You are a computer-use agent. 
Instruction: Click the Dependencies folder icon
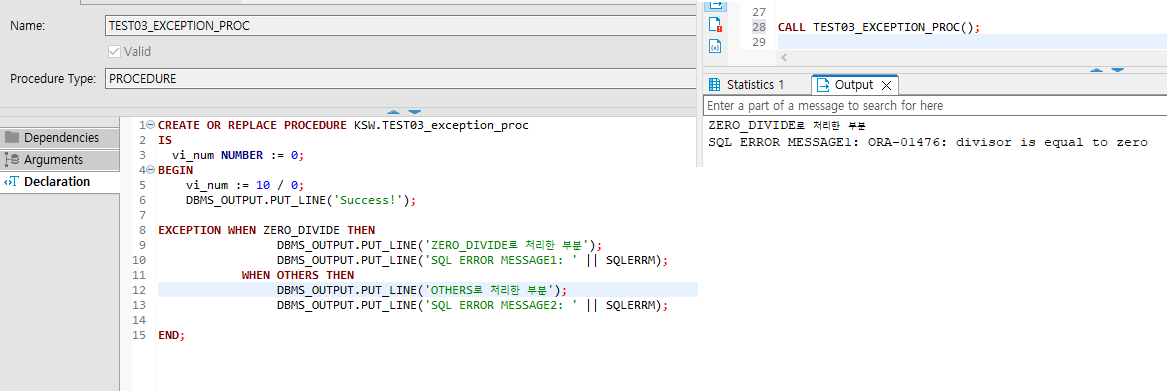pyautogui.click(x=12, y=137)
